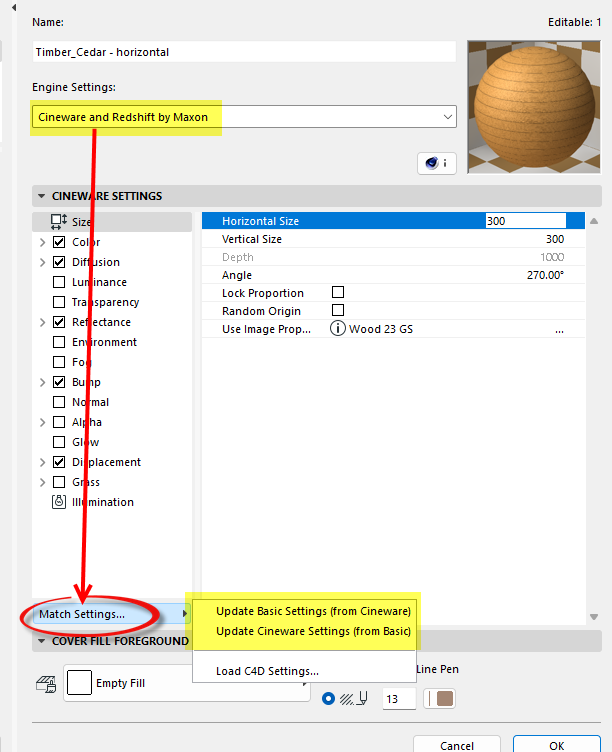This screenshot has height=752, width=612.
Task: Open the Engine Settings dropdown
Action: click(x=244, y=117)
